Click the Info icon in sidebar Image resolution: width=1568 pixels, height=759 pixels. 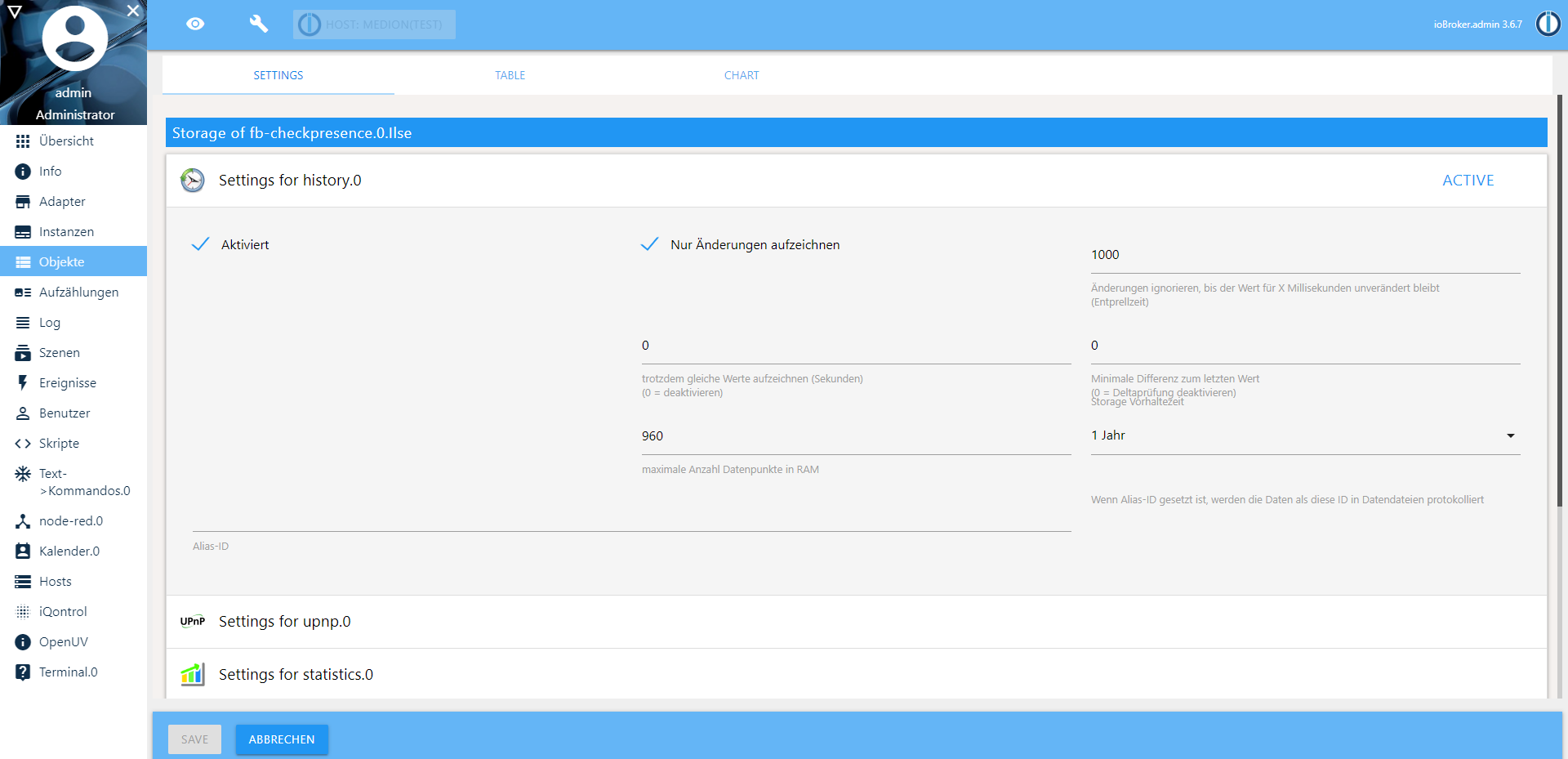pyautogui.click(x=23, y=172)
